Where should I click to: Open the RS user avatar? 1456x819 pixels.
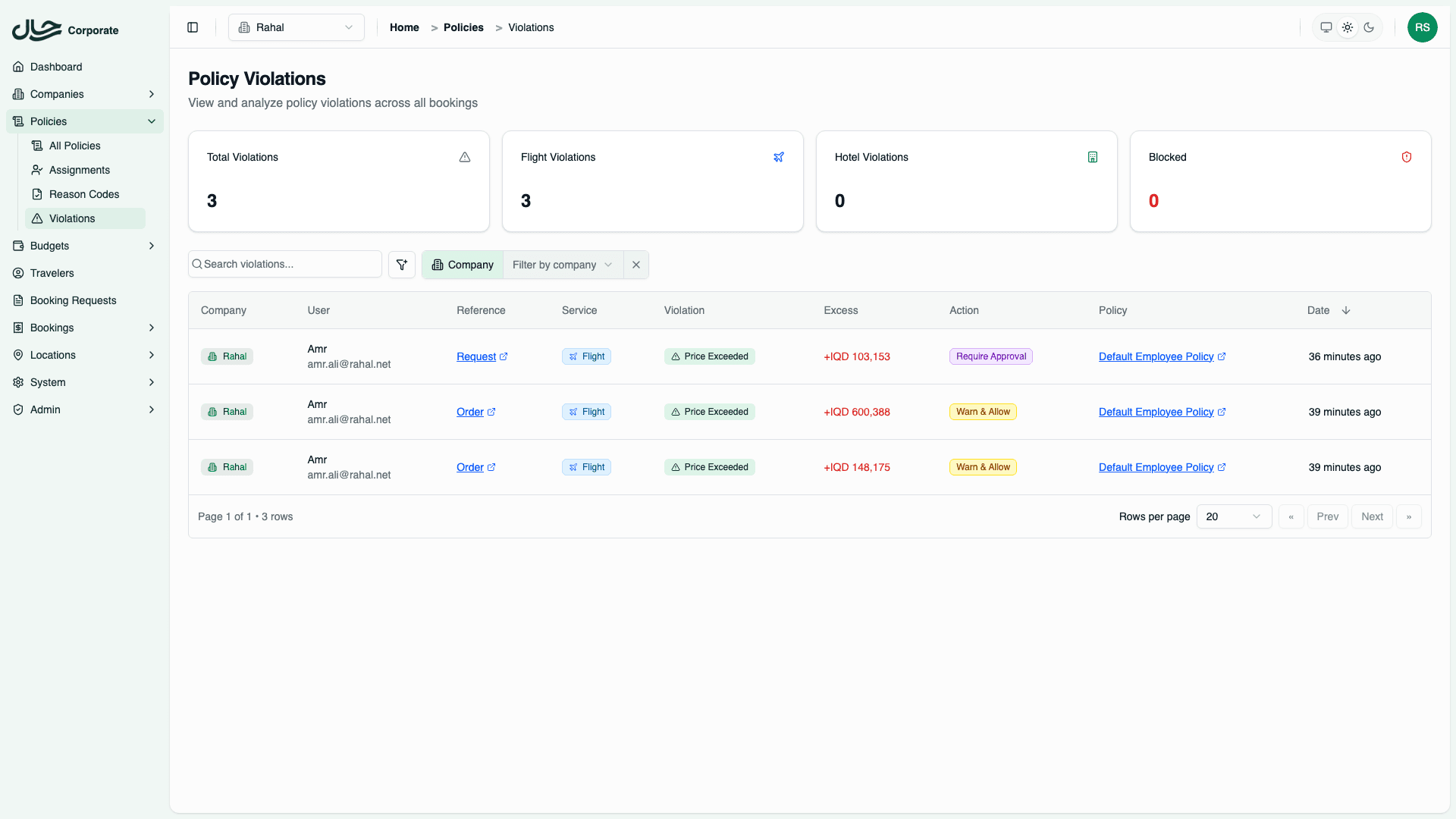1422,27
